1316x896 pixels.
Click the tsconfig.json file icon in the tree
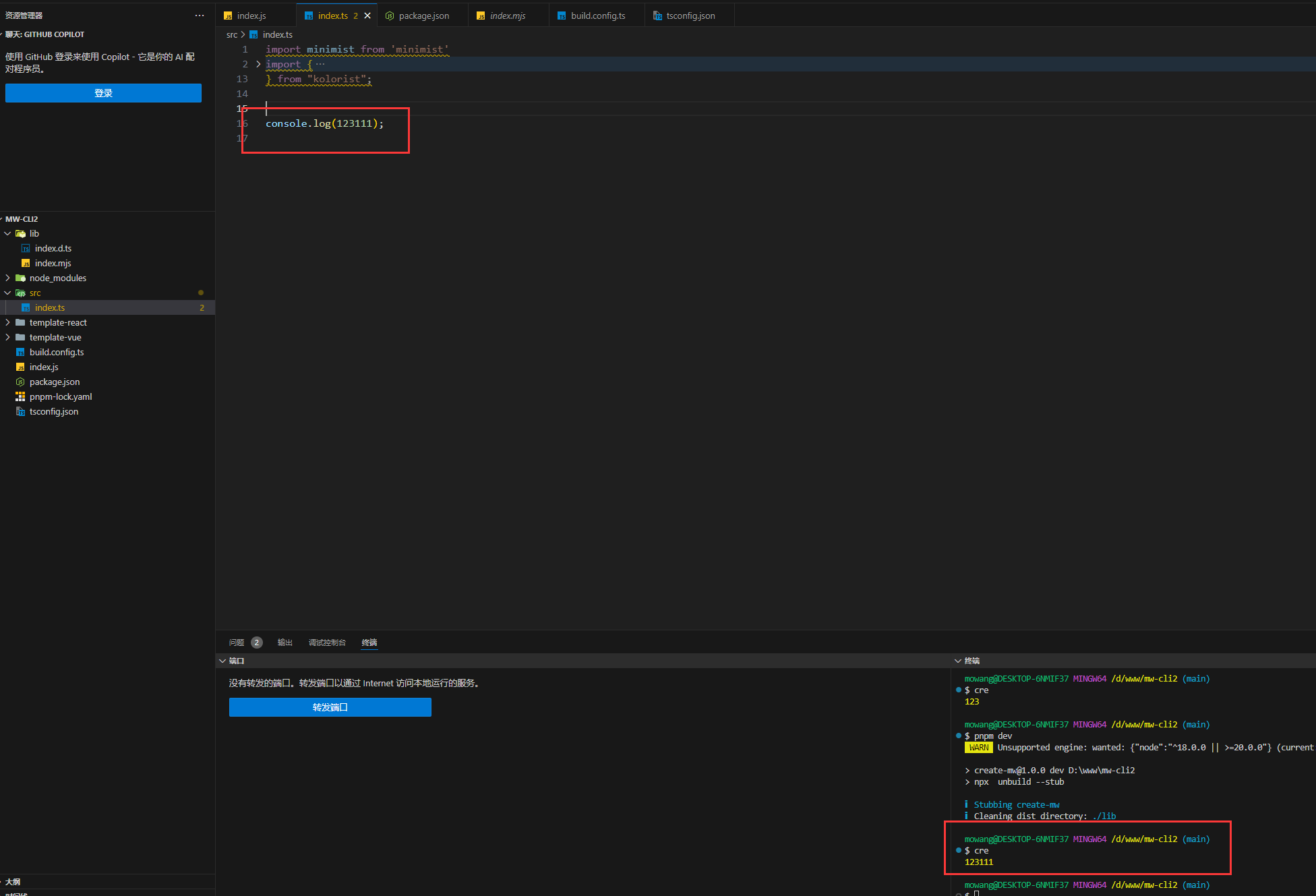(20, 411)
